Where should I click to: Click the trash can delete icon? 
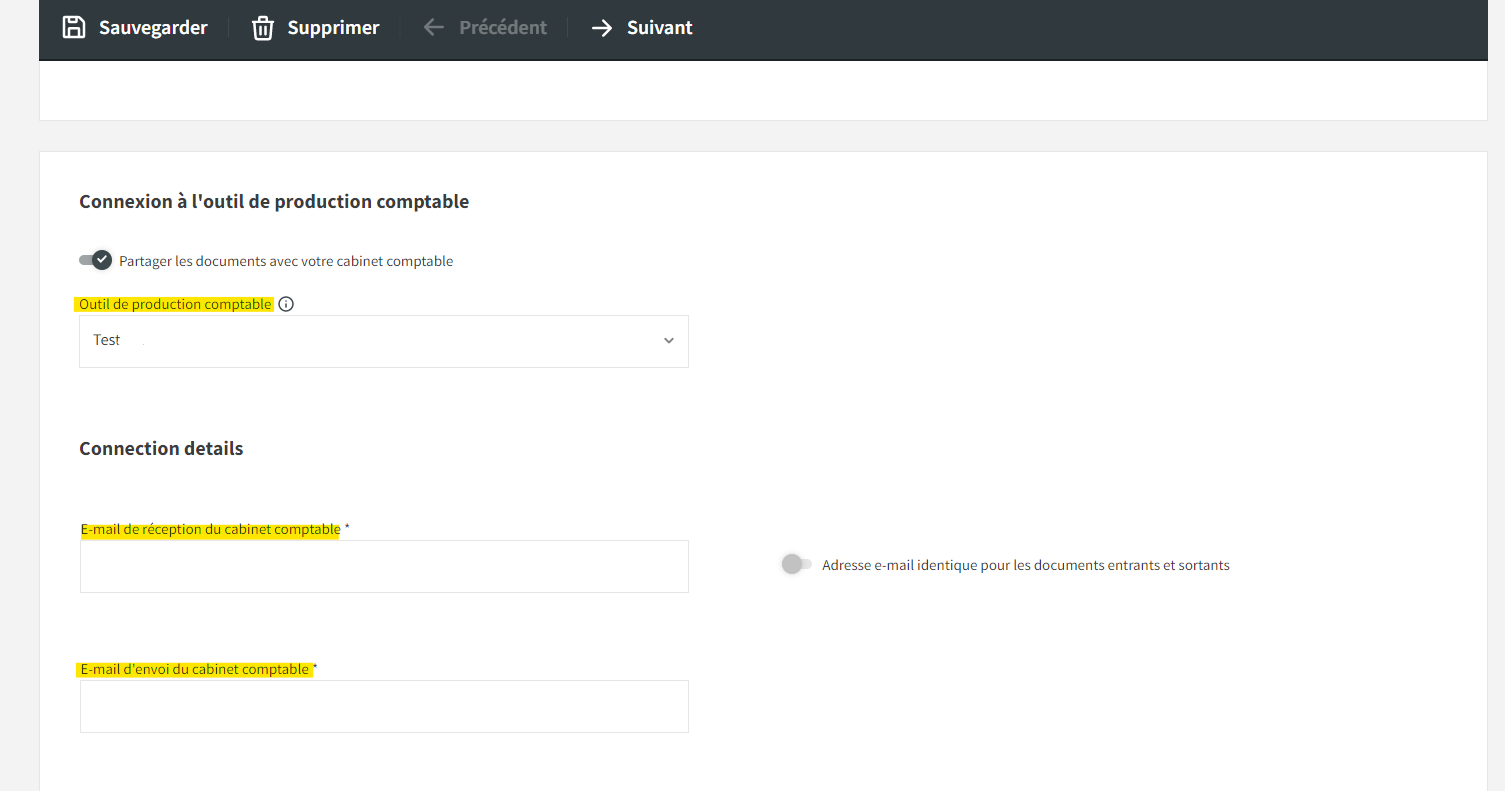point(263,28)
